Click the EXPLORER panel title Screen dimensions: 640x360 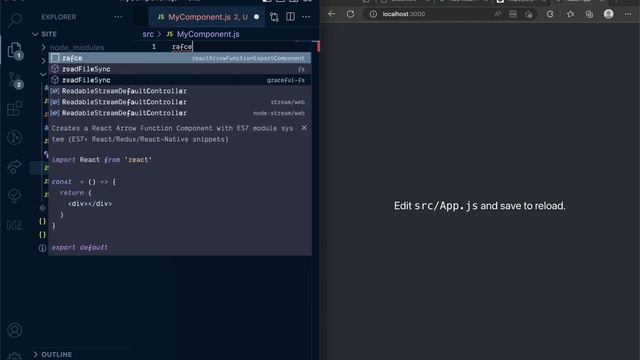coord(59,17)
